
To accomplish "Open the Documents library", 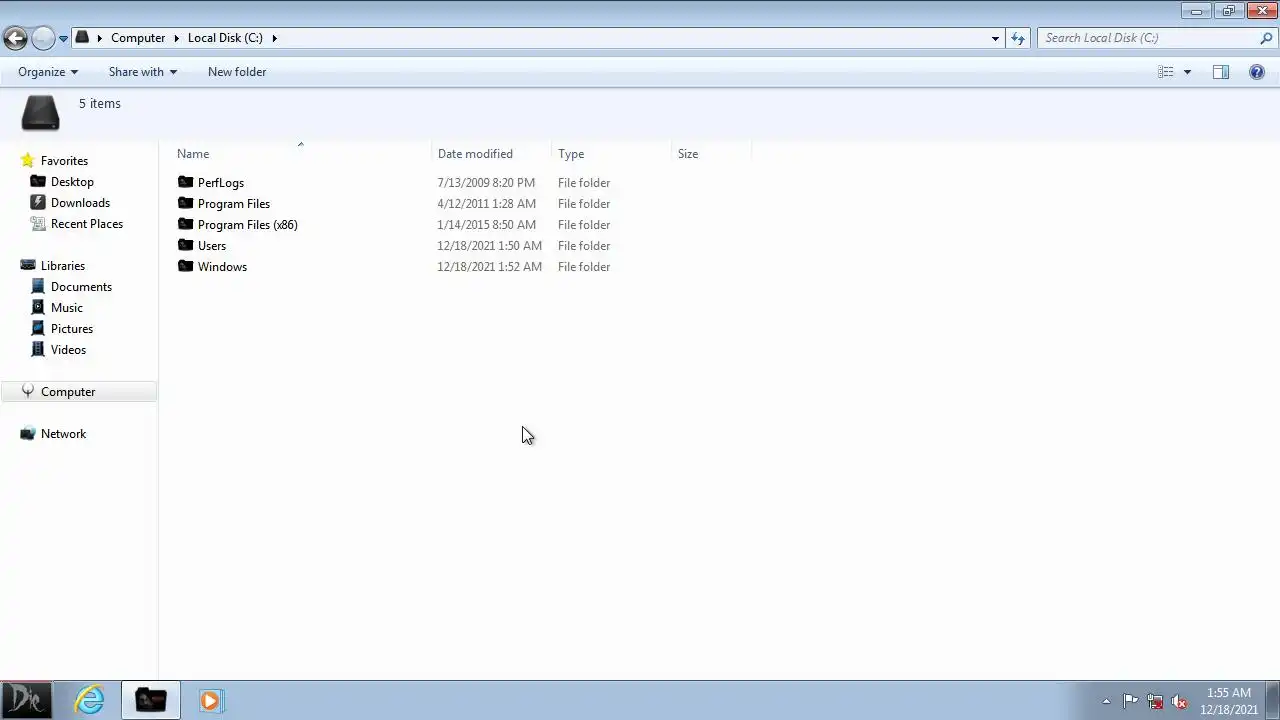I will point(81,287).
